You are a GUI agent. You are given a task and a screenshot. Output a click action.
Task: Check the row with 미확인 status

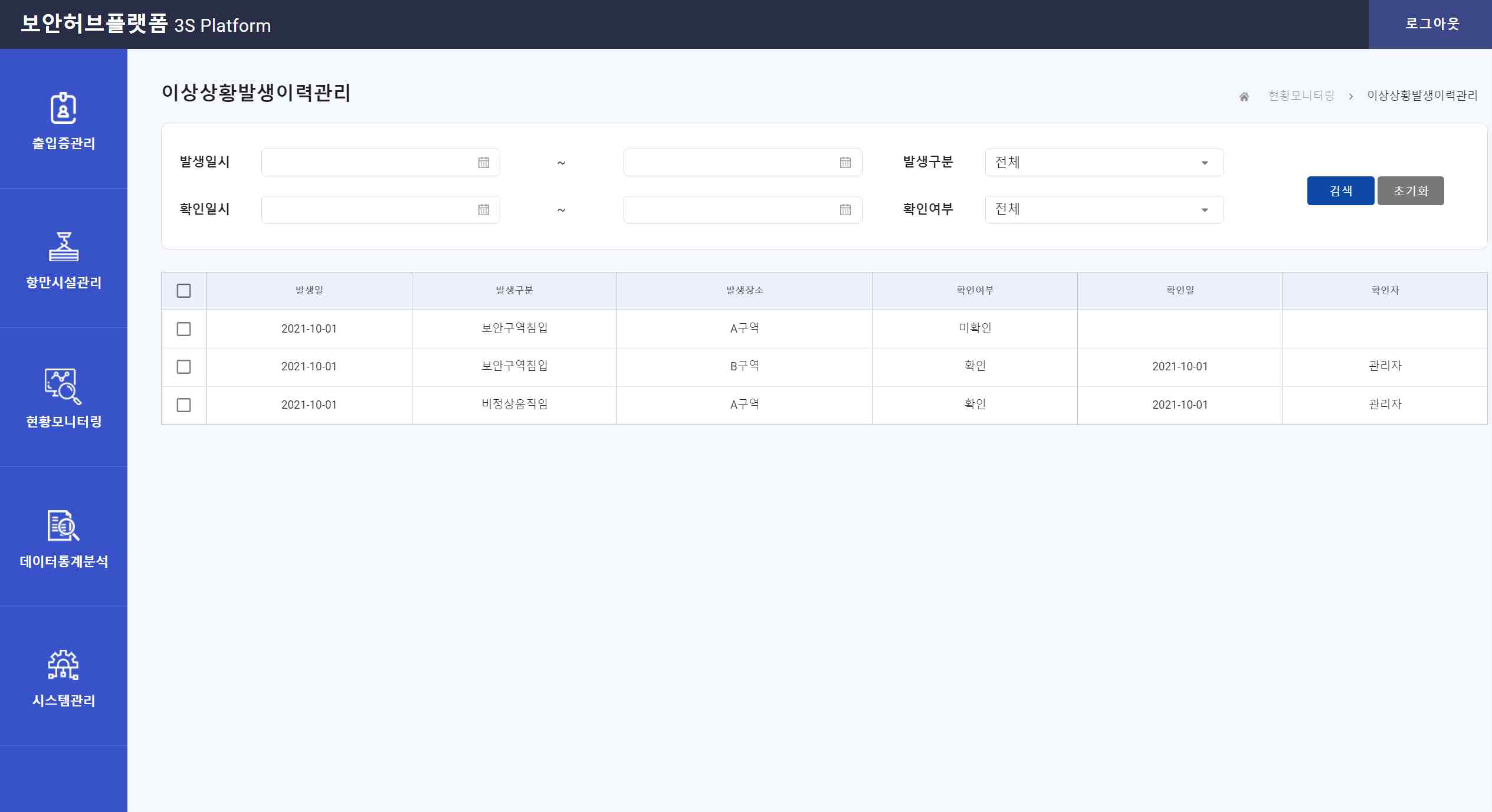pyautogui.click(x=183, y=329)
